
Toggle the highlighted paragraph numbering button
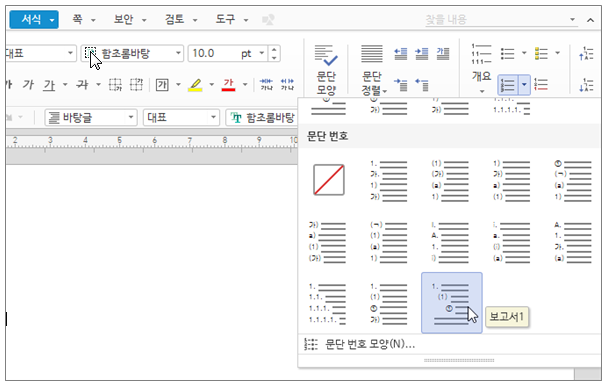[507, 85]
